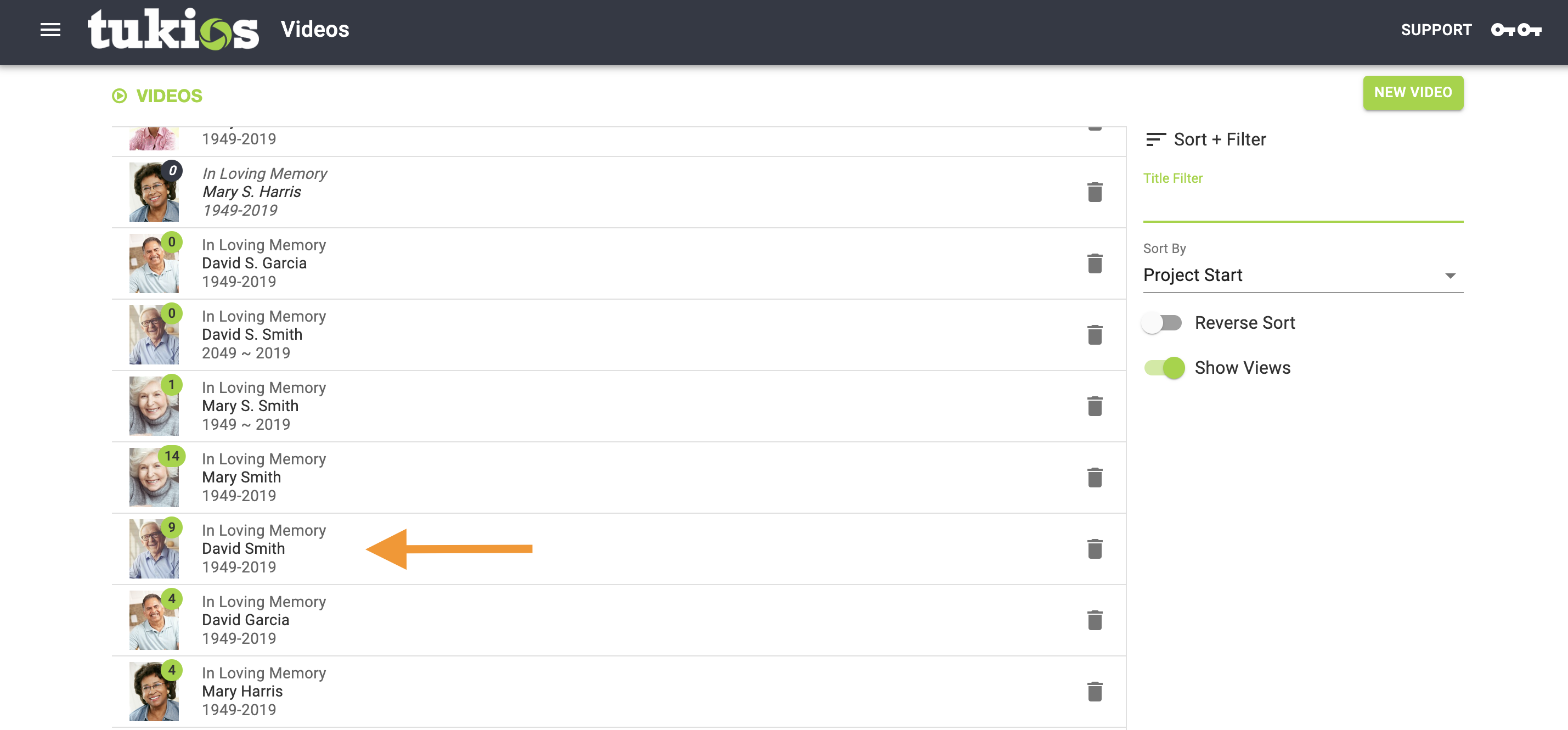Click the Project Start dropdown arrow
The image size is (1568, 730).
1450,276
